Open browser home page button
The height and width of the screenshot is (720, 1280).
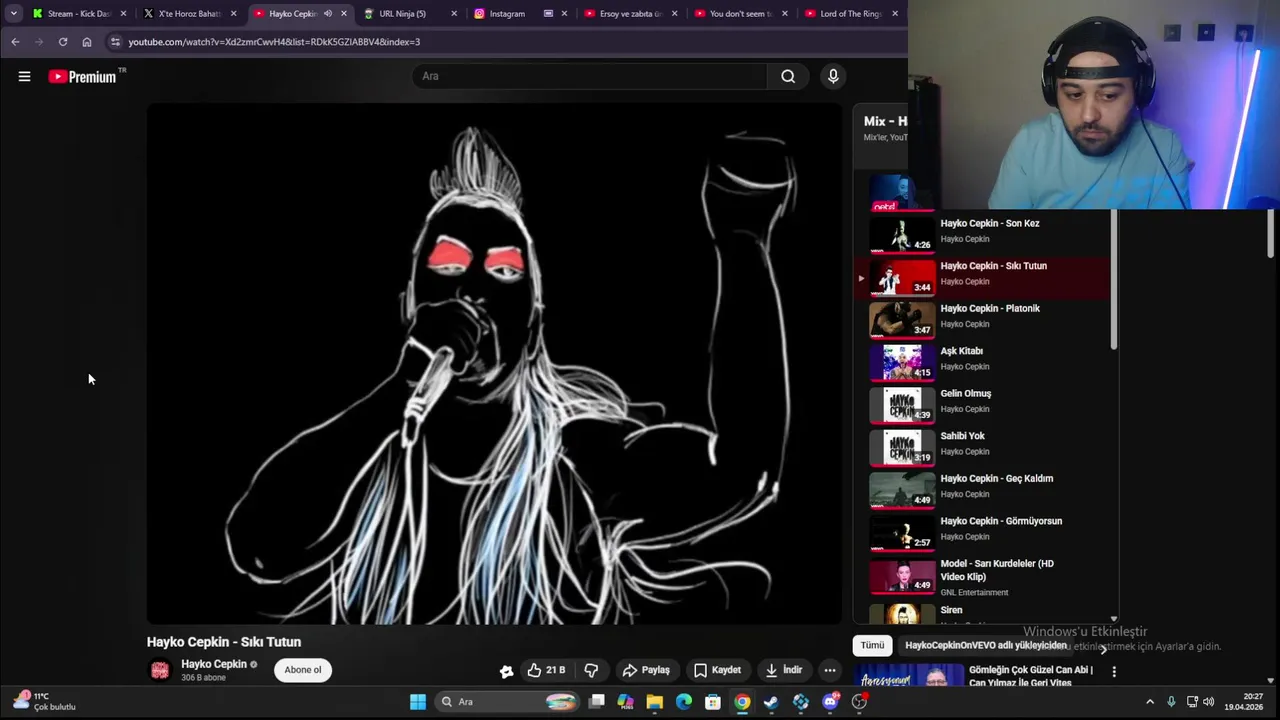click(87, 42)
